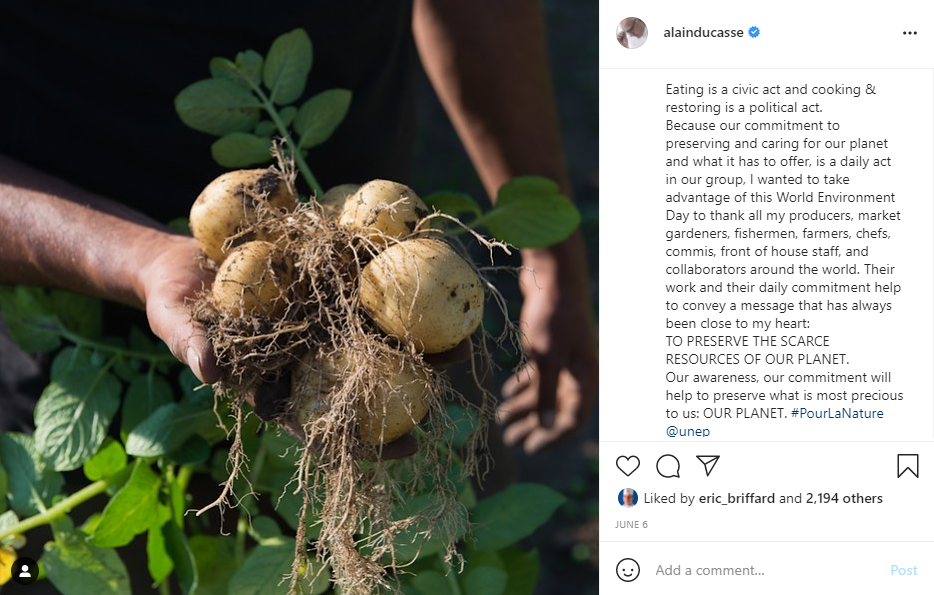Like the post with the heart icon
The height and width of the screenshot is (595, 934).
click(x=627, y=466)
